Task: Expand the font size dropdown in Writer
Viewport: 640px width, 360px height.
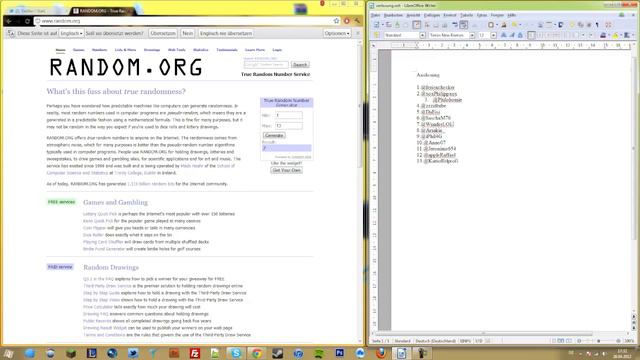Action: point(493,35)
